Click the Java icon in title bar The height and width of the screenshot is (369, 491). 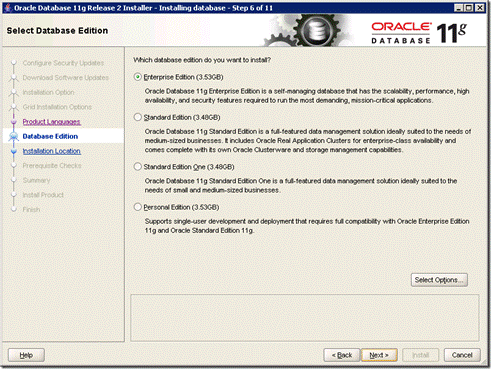point(8,8)
